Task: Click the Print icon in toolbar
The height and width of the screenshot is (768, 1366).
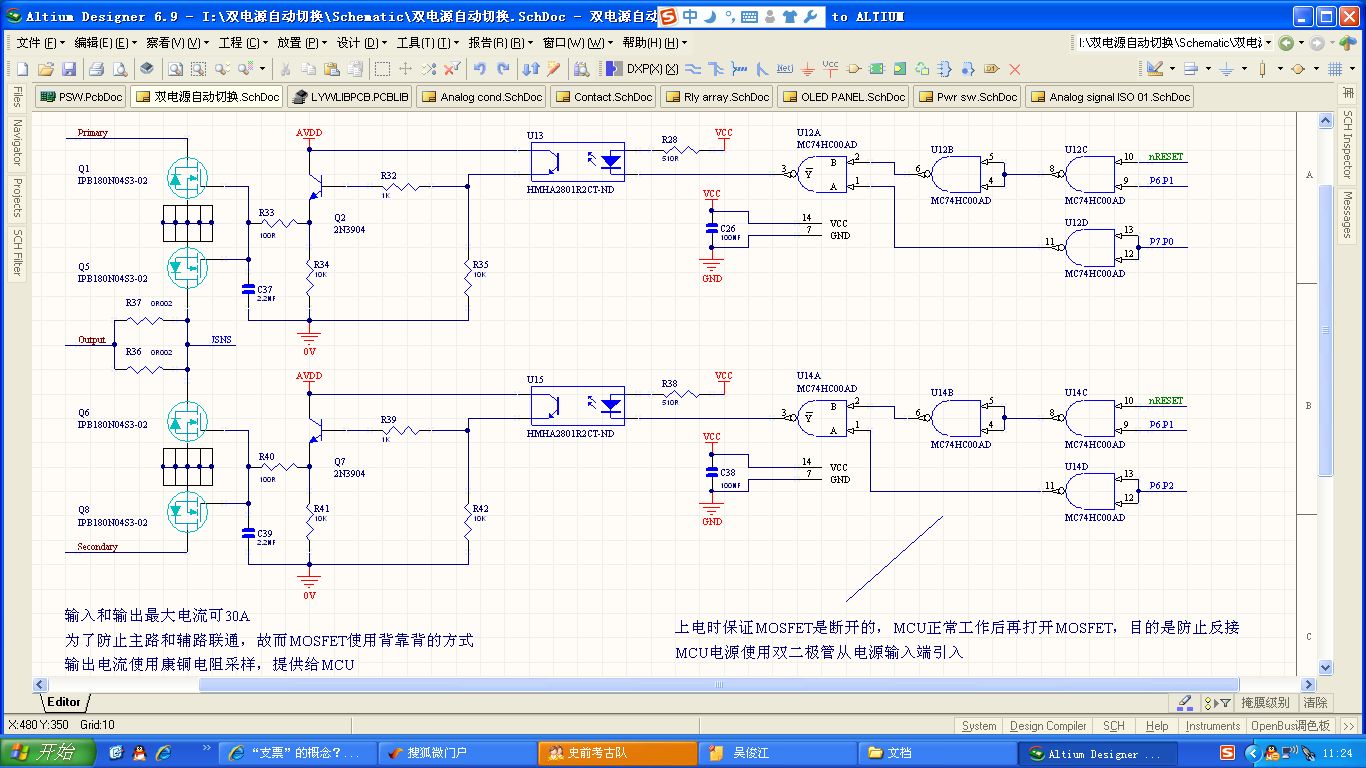Action: [97, 69]
